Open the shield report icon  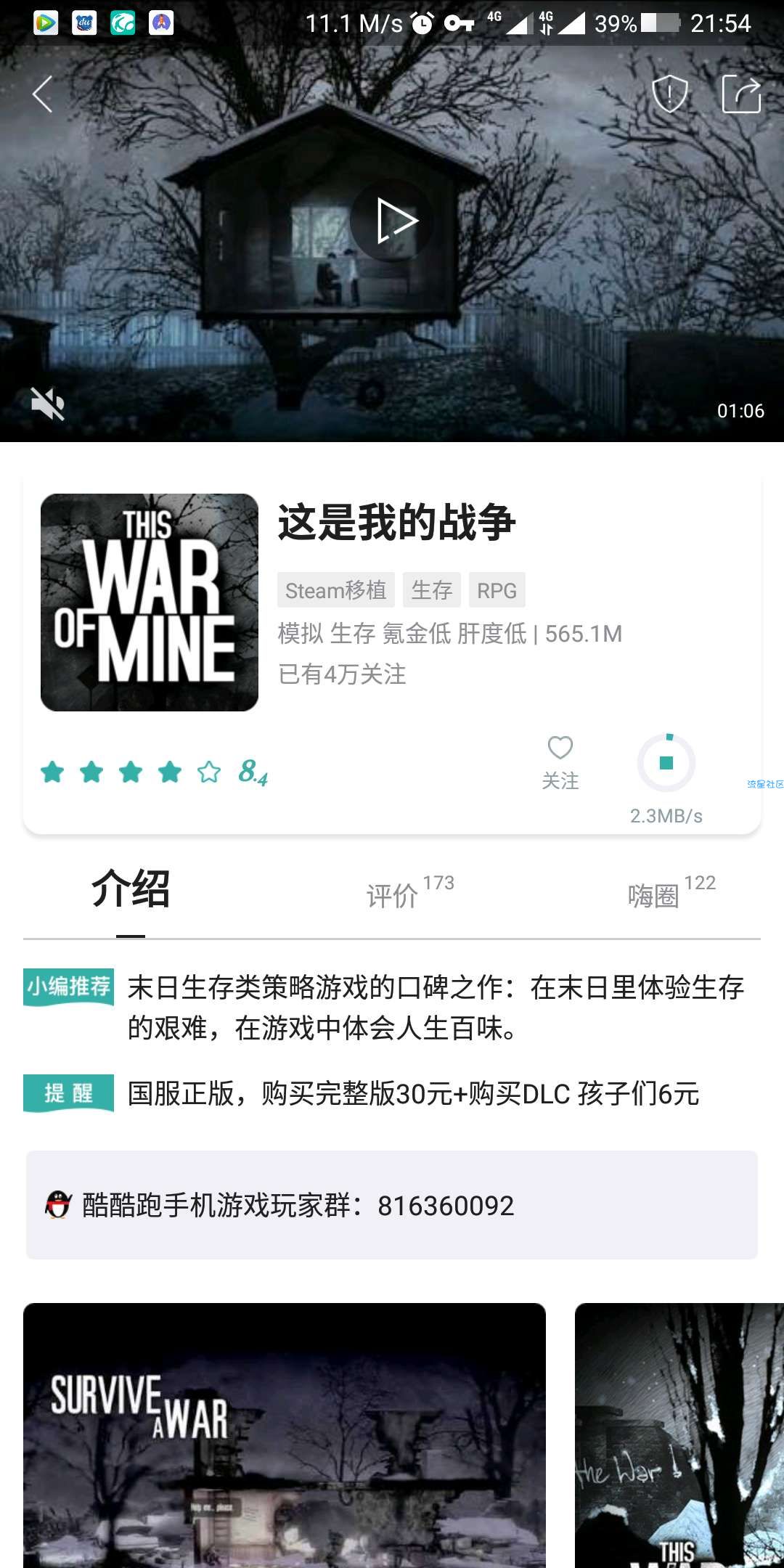[669, 94]
